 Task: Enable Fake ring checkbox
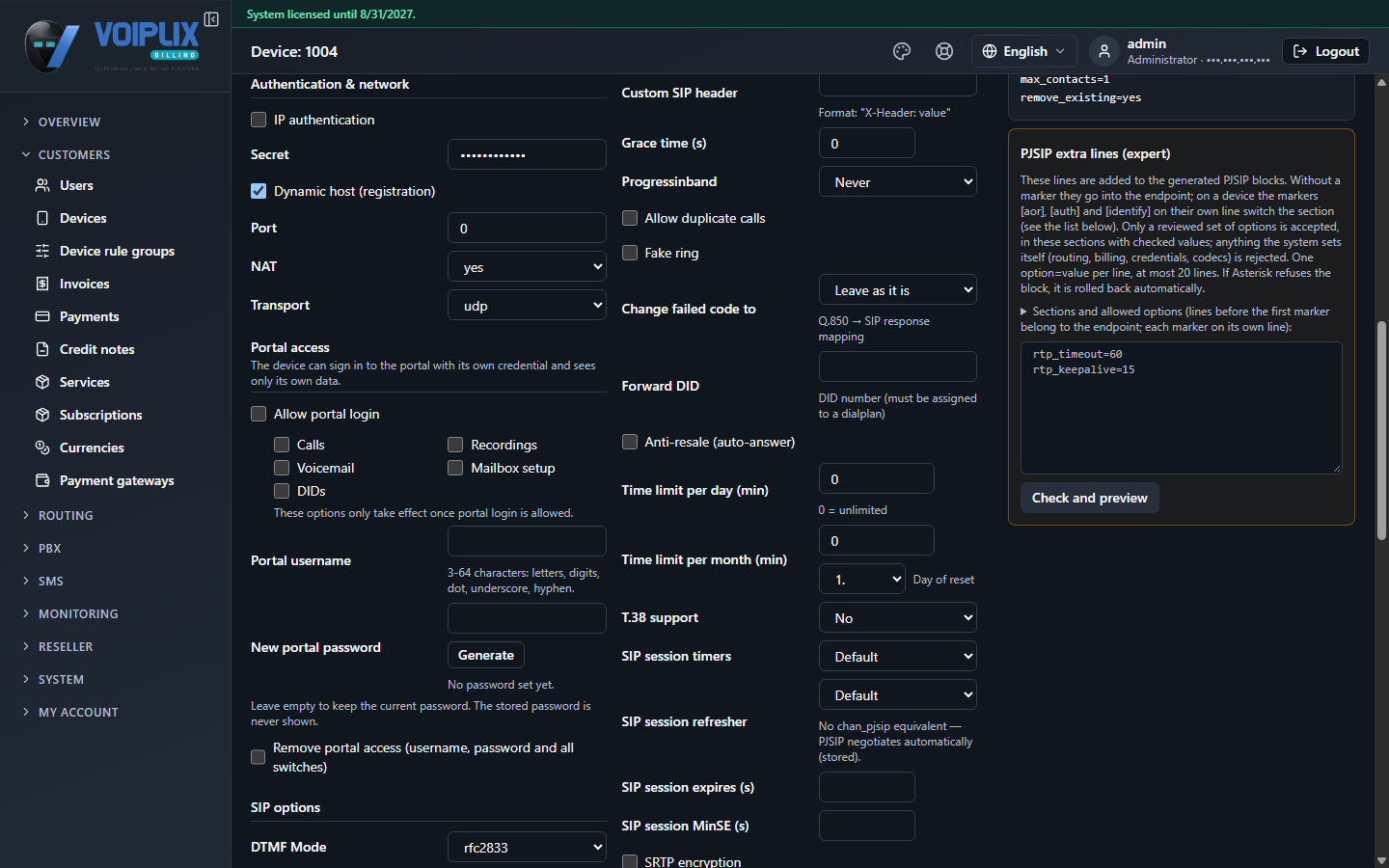(630, 253)
